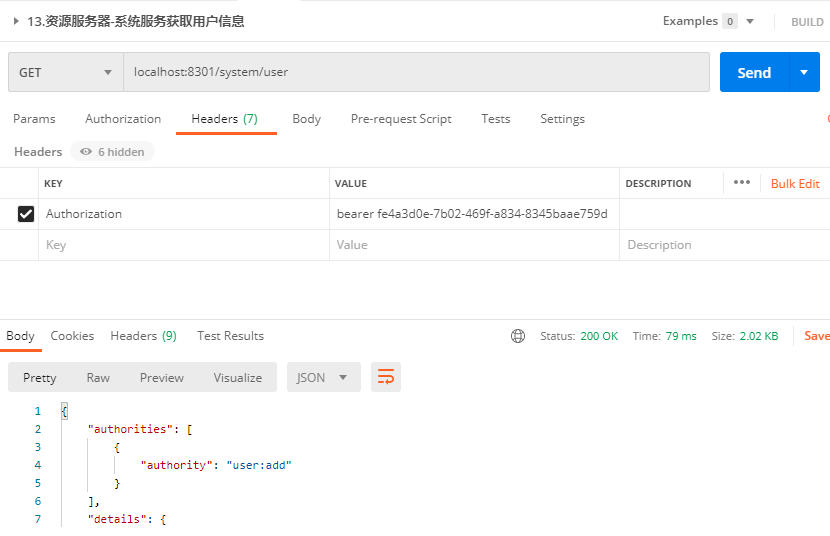The height and width of the screenshot is (536, 830).
Task: Click the BUILD mode button
Action: (807, 22)
